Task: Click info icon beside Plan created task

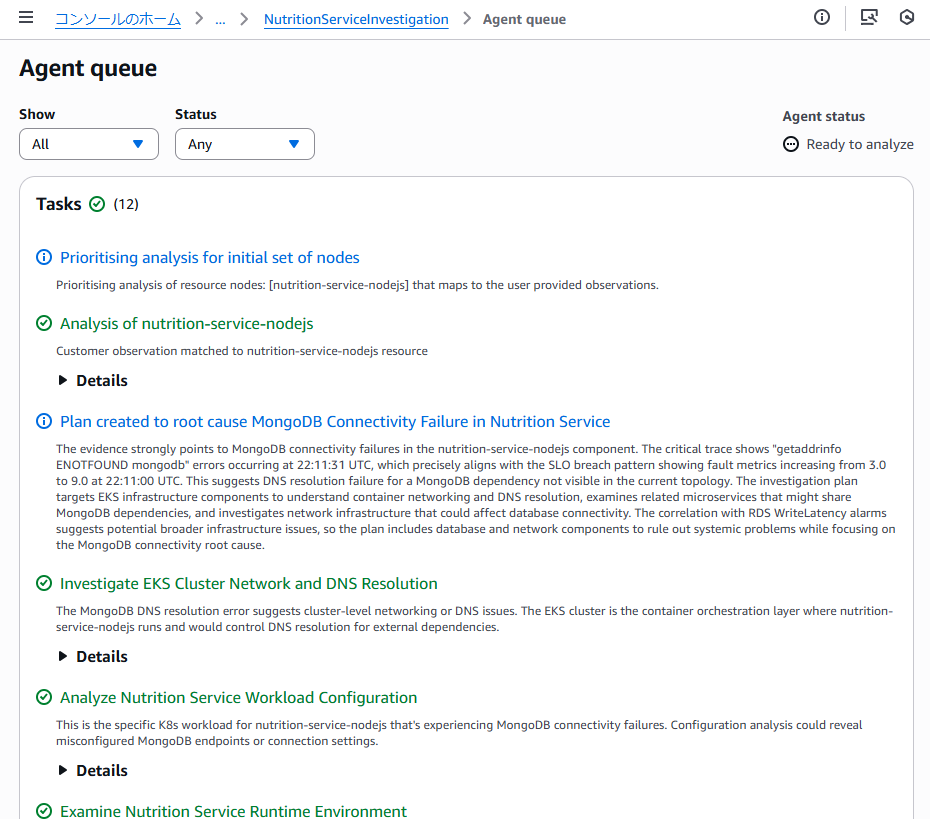Action: click(x=44, y=421)
